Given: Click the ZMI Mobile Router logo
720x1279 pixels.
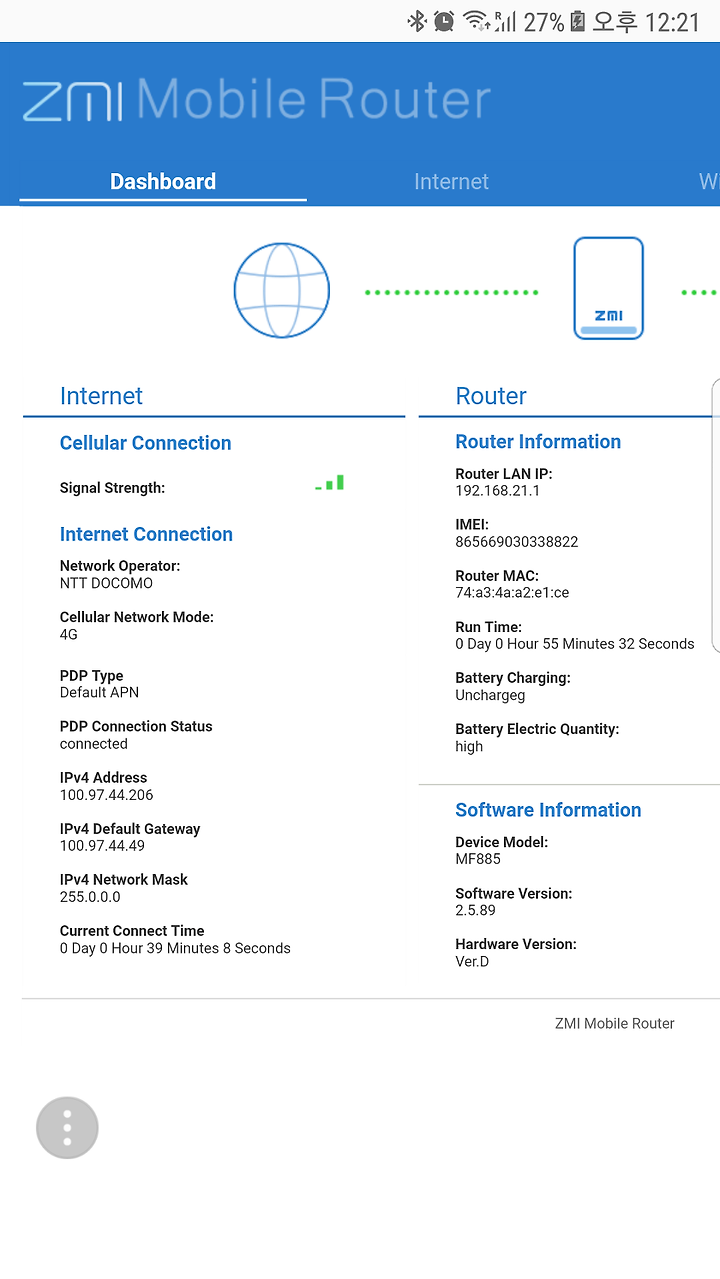Looking at the screenshot, I should point(257,101).
